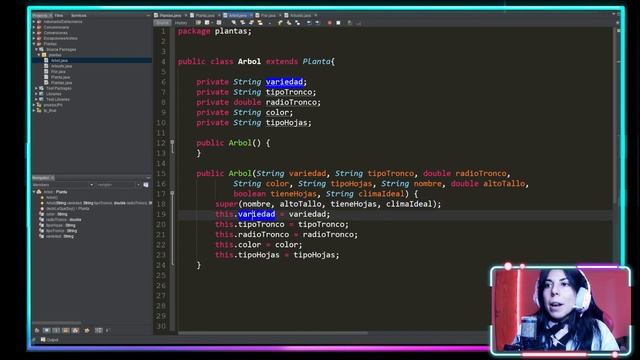Image resolution: width=640 pixels, height=360 pixels.
Task: Click Find Previous Occurrence icon
Action: pyautogui.click(x=242, y=23)
